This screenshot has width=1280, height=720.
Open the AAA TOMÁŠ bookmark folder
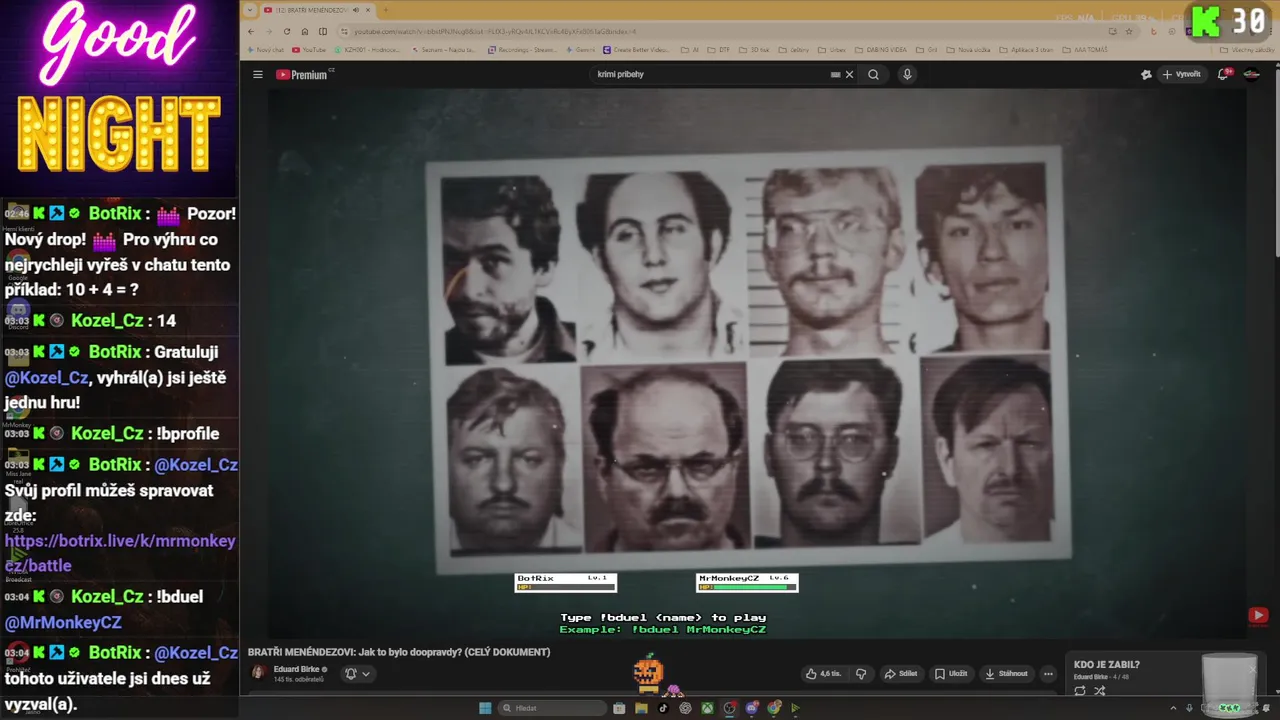[1085, 49]
